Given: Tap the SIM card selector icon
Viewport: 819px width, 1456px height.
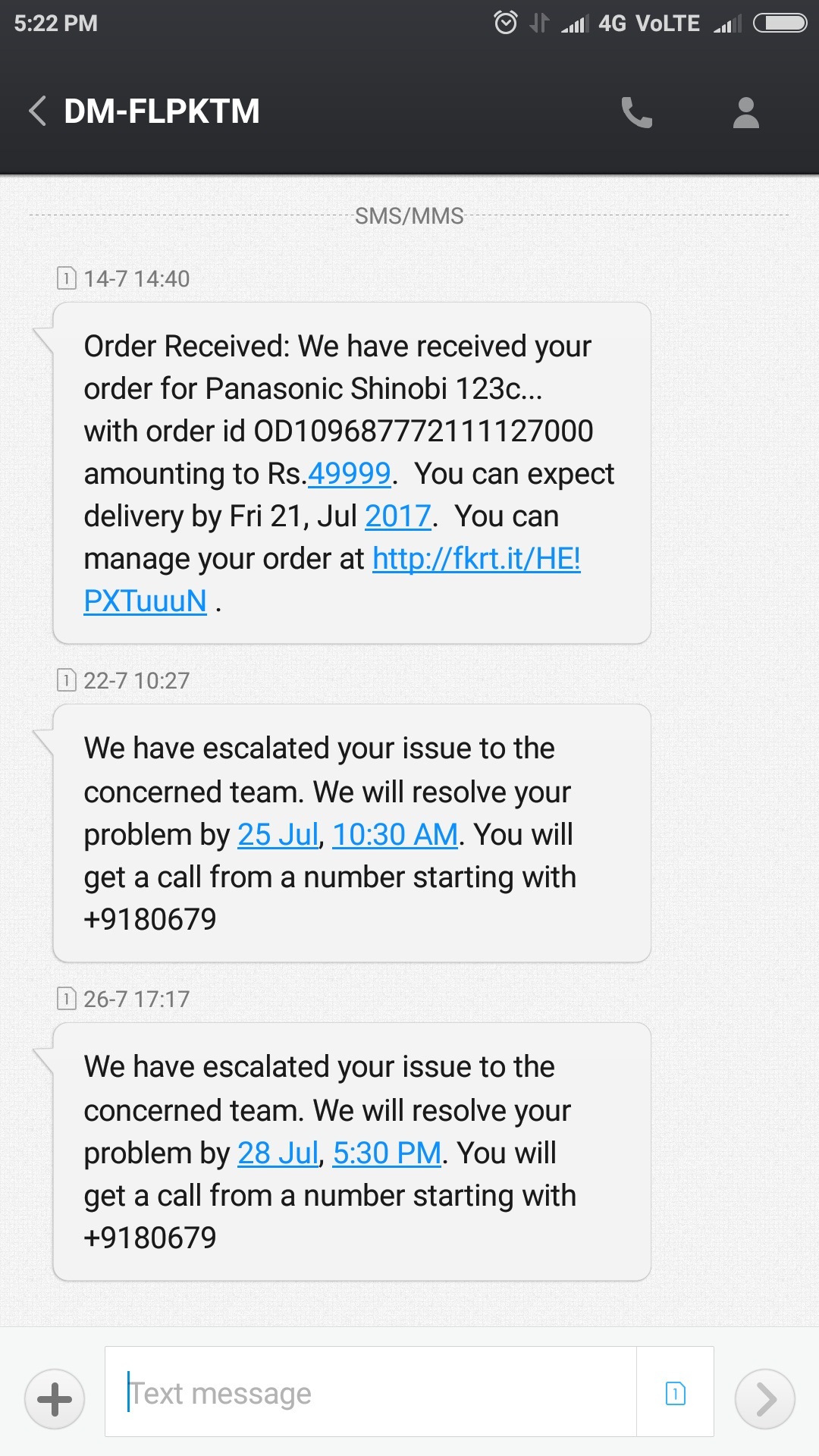Looking at the screenshot, I should point(675,1393).
